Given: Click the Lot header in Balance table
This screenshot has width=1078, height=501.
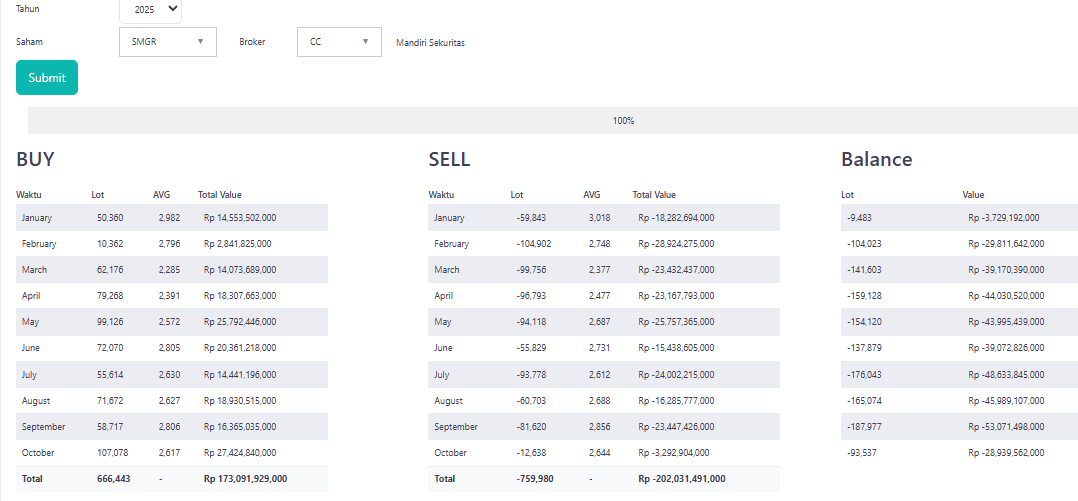Looking at the screenshot, I should [x=847, y=195].
